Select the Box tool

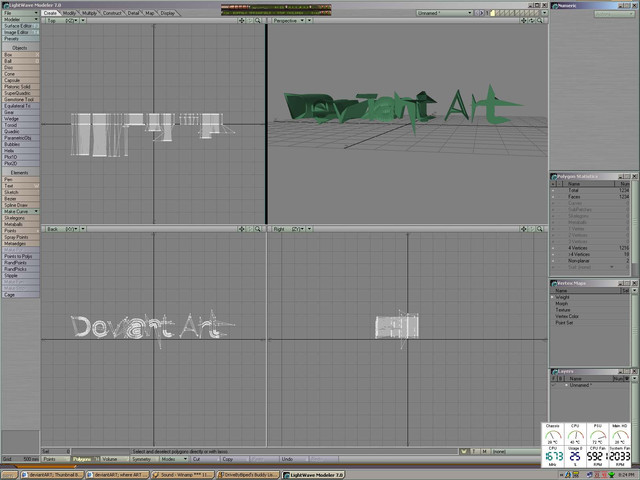click(x=20, y=54)
